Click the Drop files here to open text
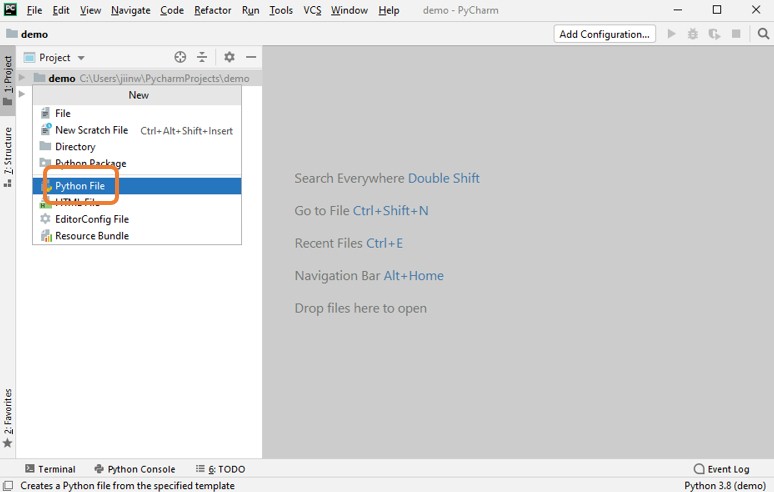Screen dimensions: 774x492 (360, 308)
